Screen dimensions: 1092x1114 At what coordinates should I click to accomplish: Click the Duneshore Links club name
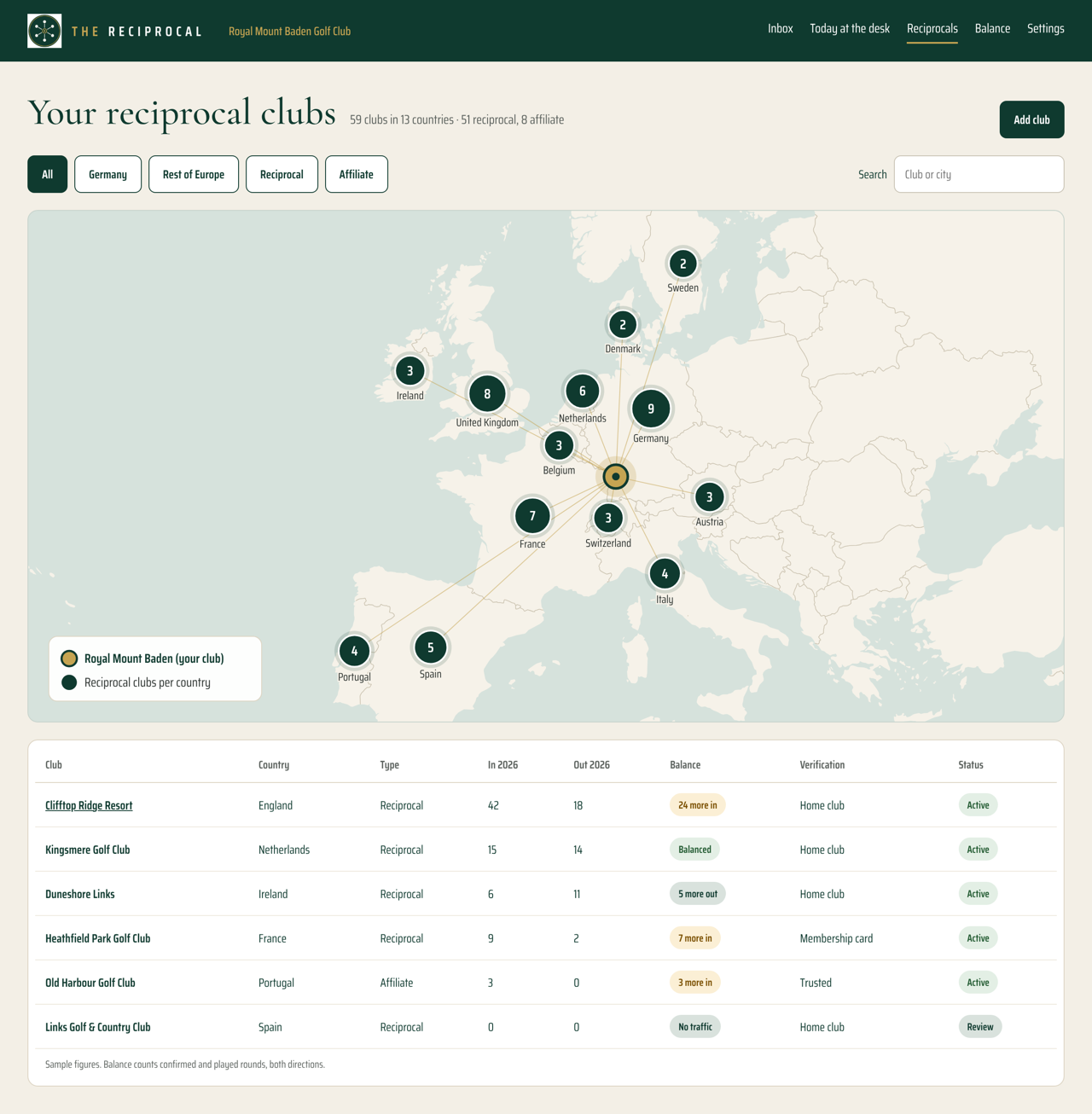point(80,894)
